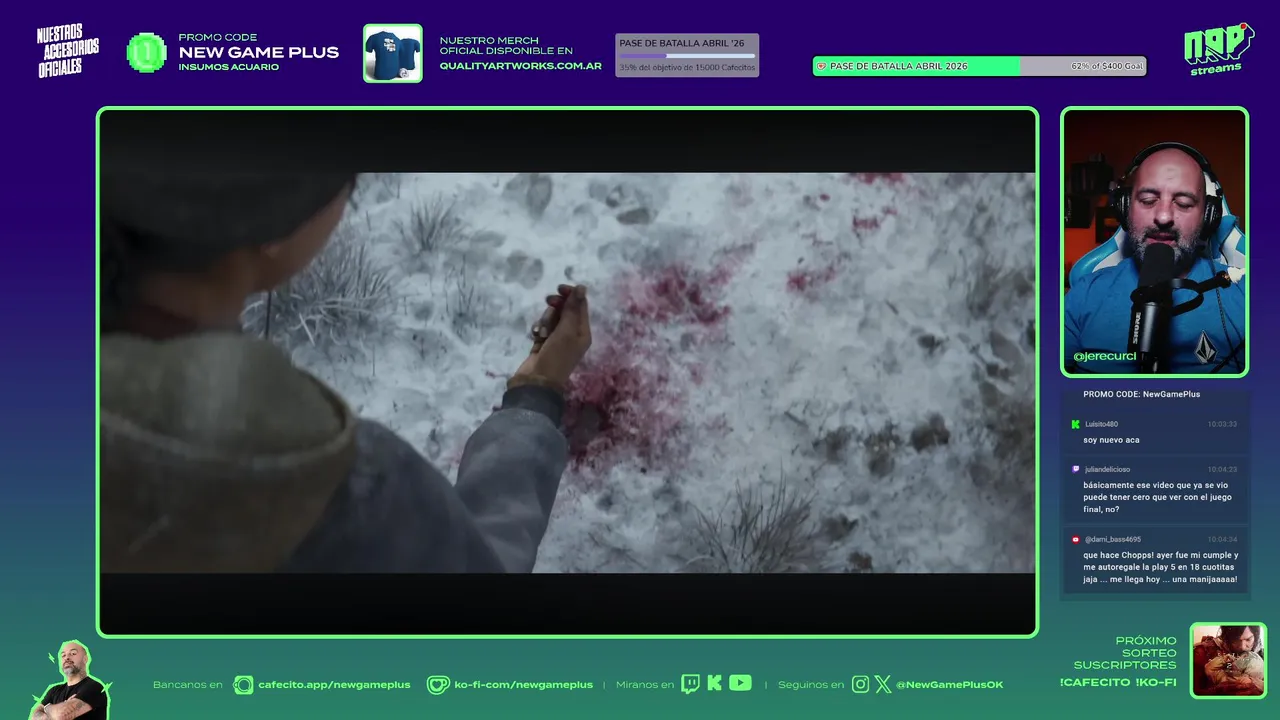
Task: Click 'INSUMOS ACUARIO' text
Action: (x=228, y=67)
